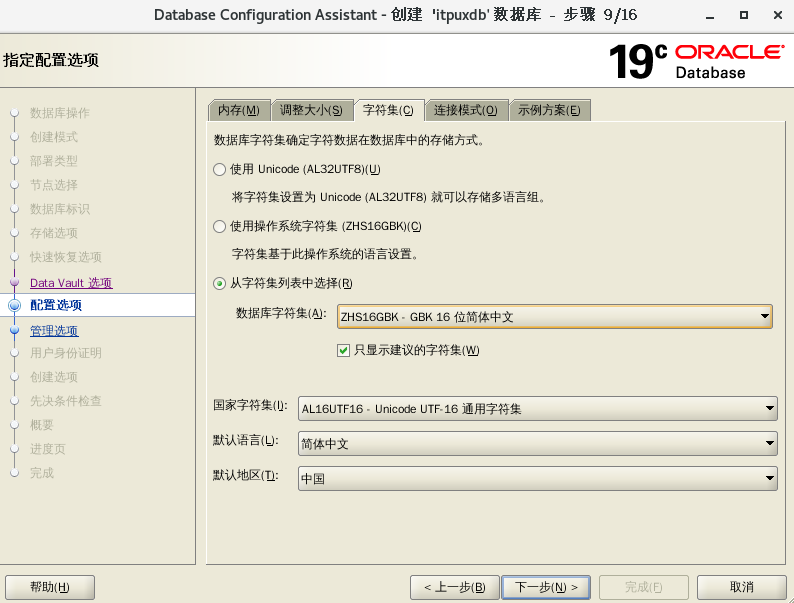Open the 数据库字符集 dropdown
Image resolution: width=794 pixels, height=603 pixels.
tap(554, 317)
